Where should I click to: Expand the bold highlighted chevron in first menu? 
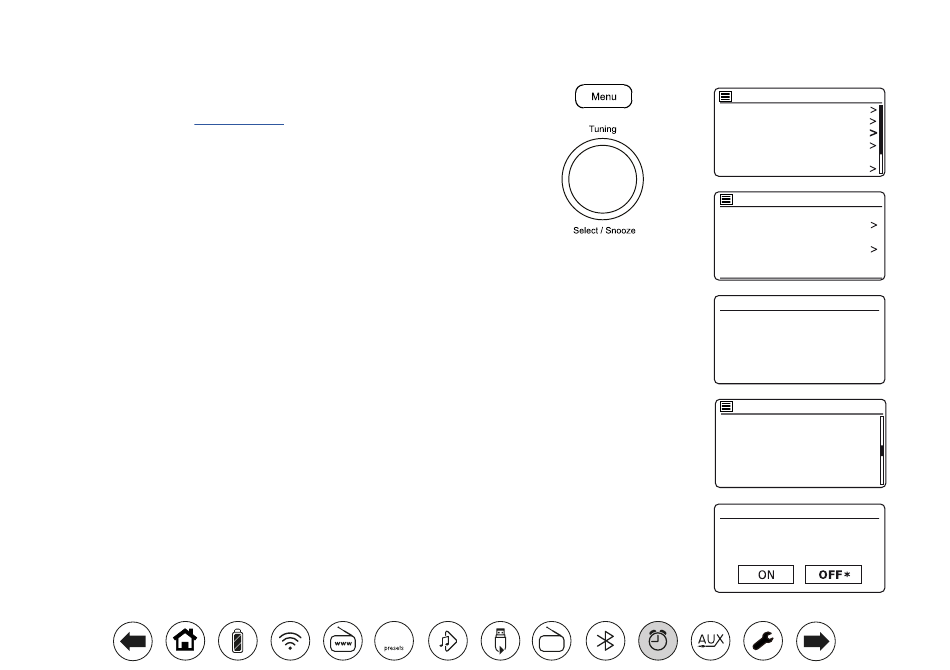click(x=873, y=133)
